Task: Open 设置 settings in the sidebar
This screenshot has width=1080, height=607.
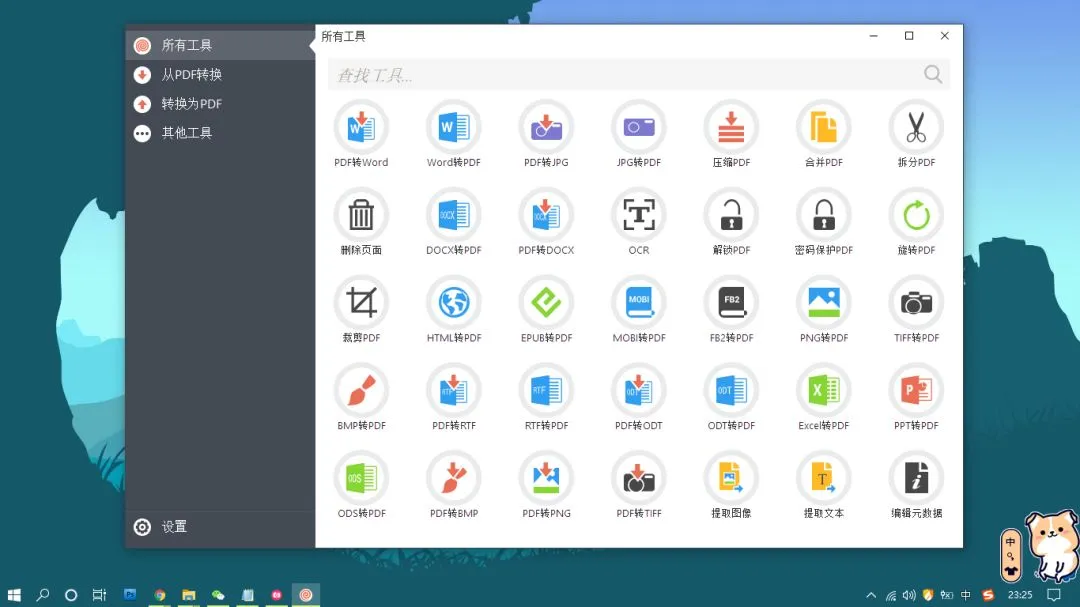Action: point(220,527)
